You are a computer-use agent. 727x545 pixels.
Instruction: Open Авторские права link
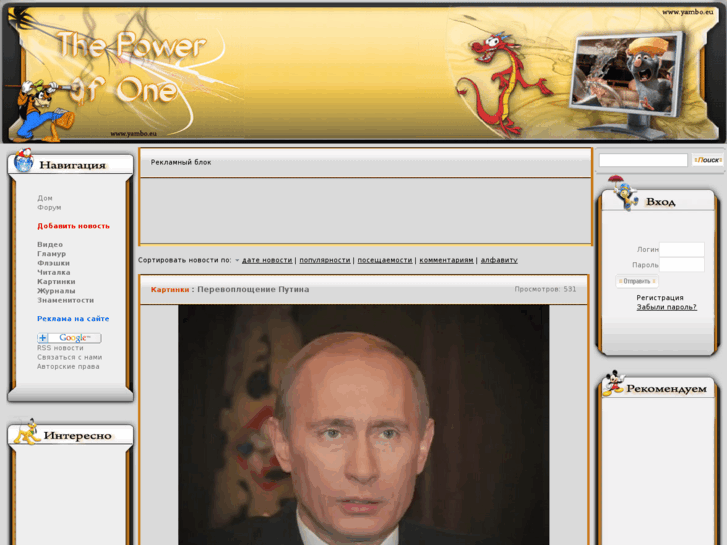pyautogui.click(x=68, y=366)
